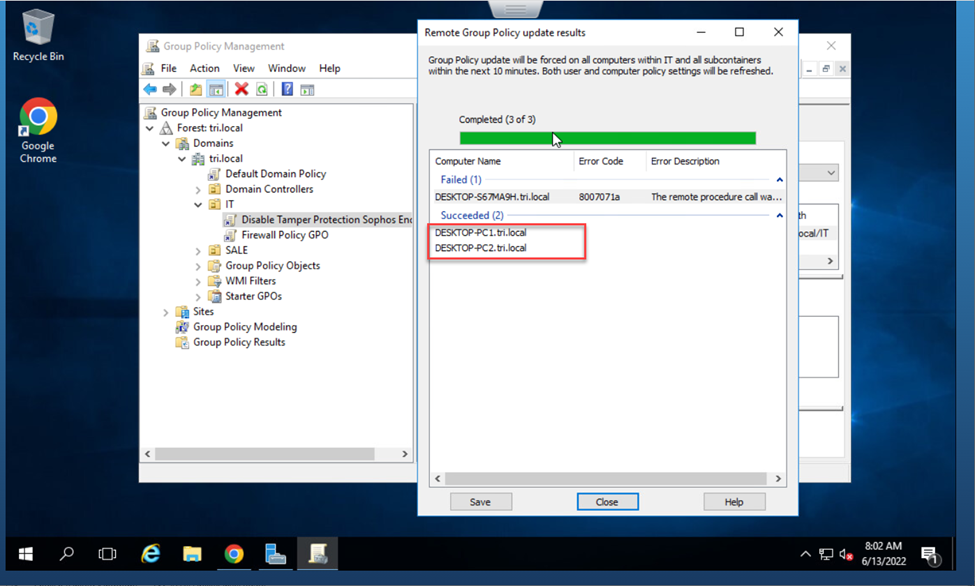Launch Internet Explorer from taskbar

coord(150,554)
